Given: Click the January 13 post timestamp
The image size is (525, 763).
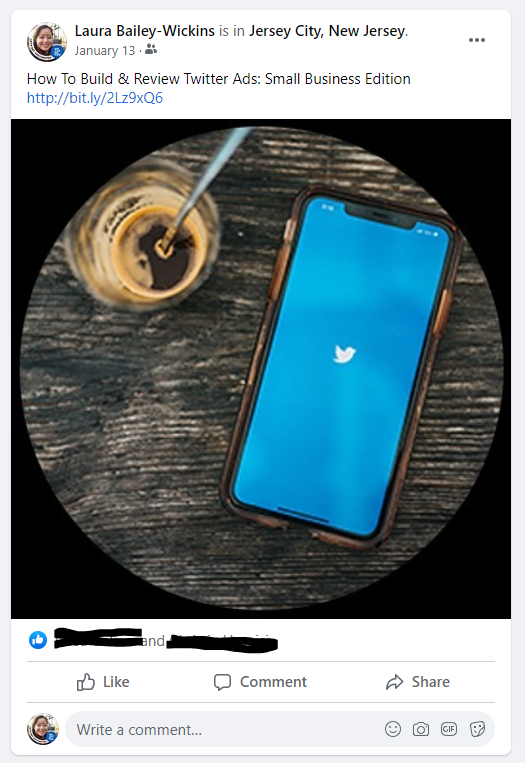Looking at the screenshot, I should click(105, 51).
